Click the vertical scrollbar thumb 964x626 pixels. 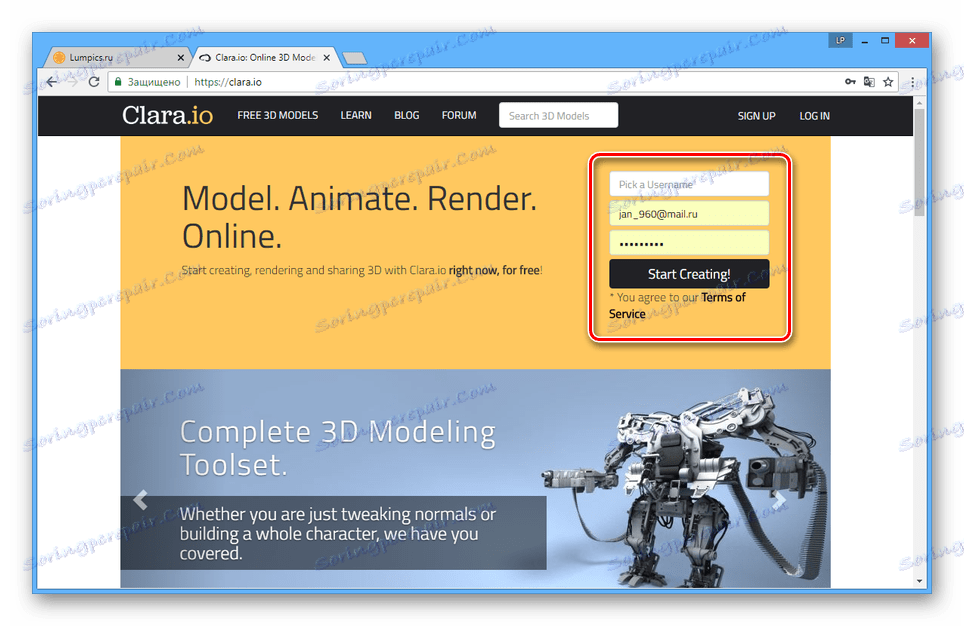click(x=919, y=162)
